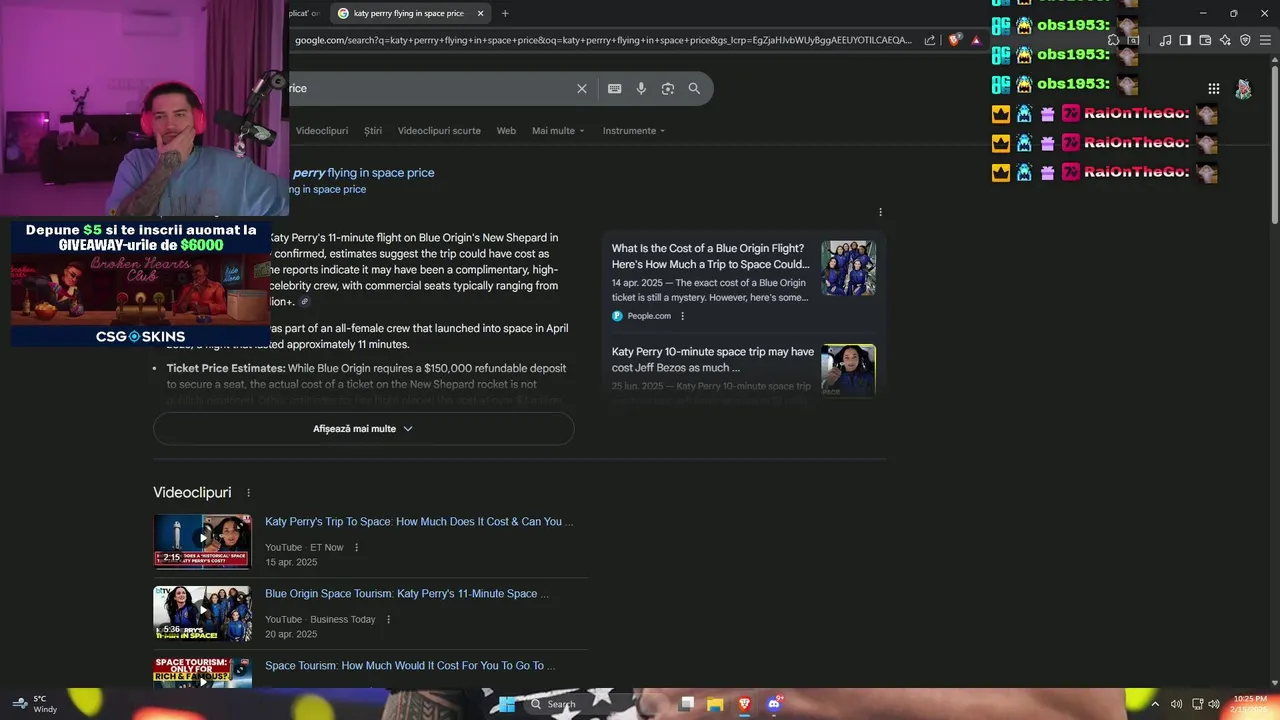Switch to the Știri search tab
This screenshot has height=720, width=1280.
click(373, 131)
